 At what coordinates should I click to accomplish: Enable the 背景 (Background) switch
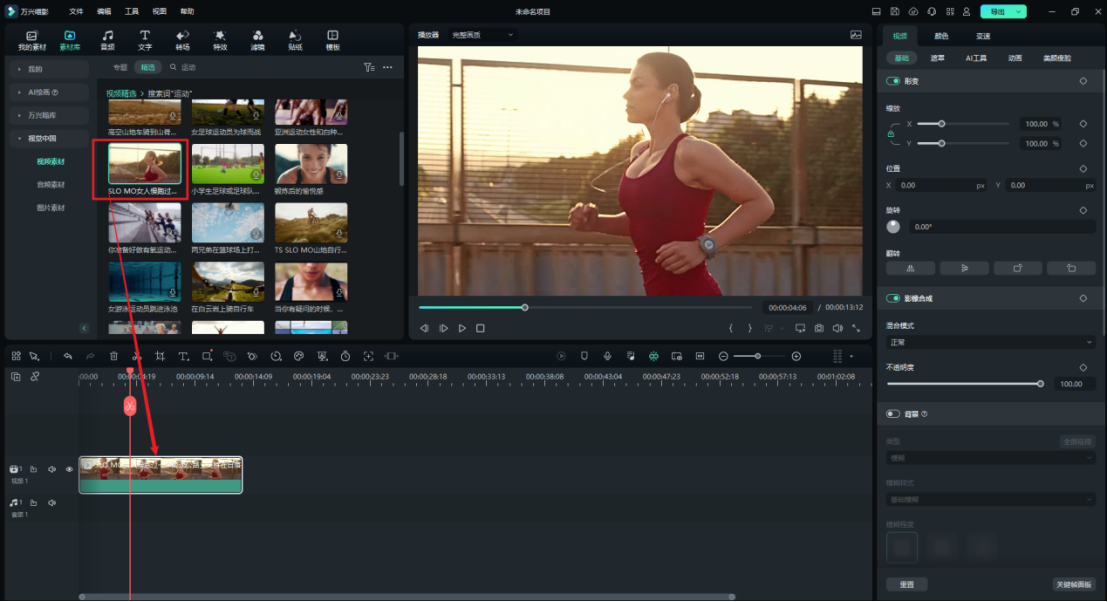click(x=893, y=413)
